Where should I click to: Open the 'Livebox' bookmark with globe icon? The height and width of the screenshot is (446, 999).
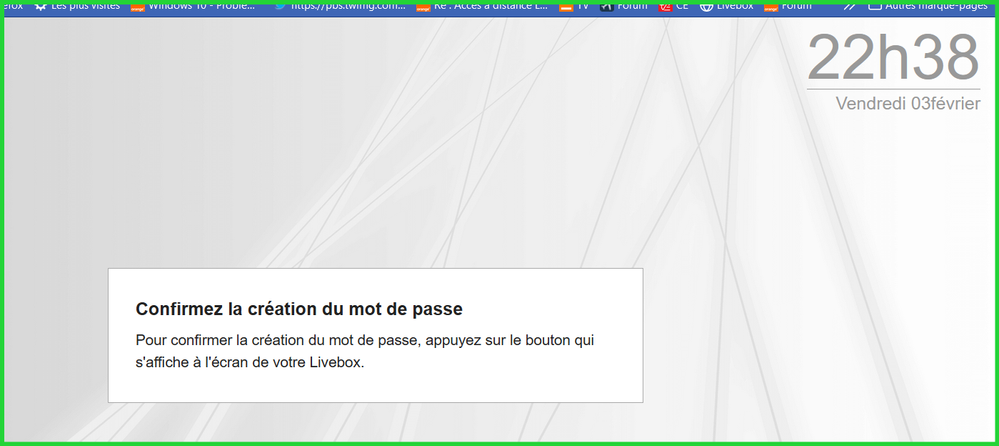726,6
